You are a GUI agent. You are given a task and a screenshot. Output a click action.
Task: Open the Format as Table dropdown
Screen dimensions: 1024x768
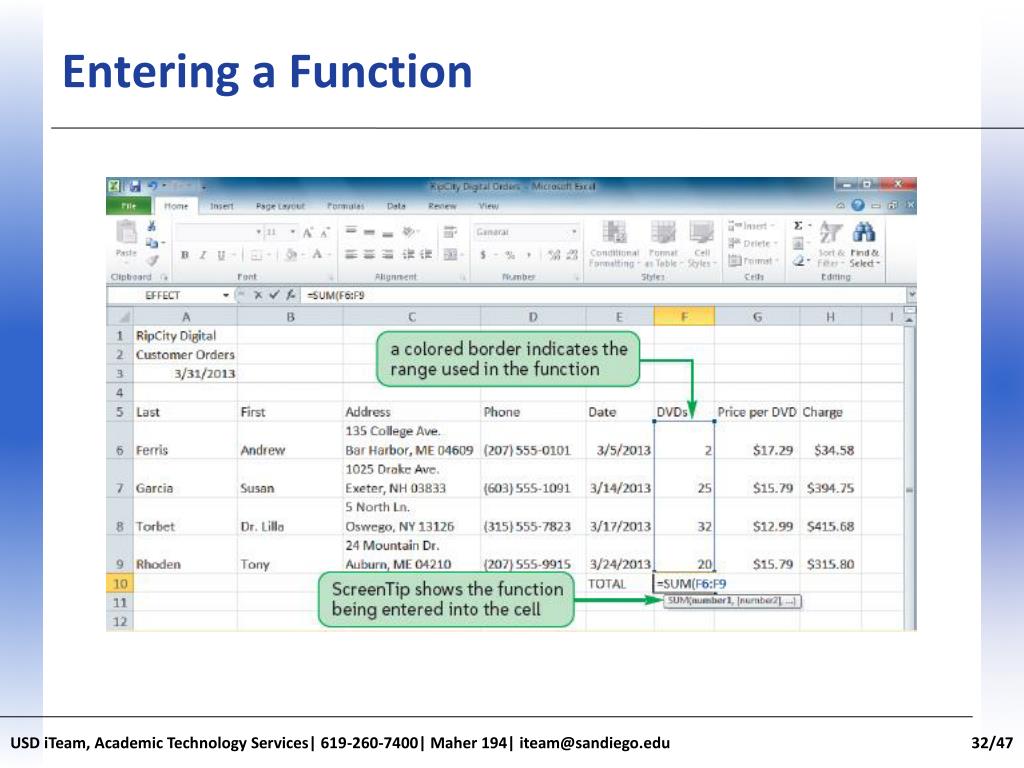point(662,244)
